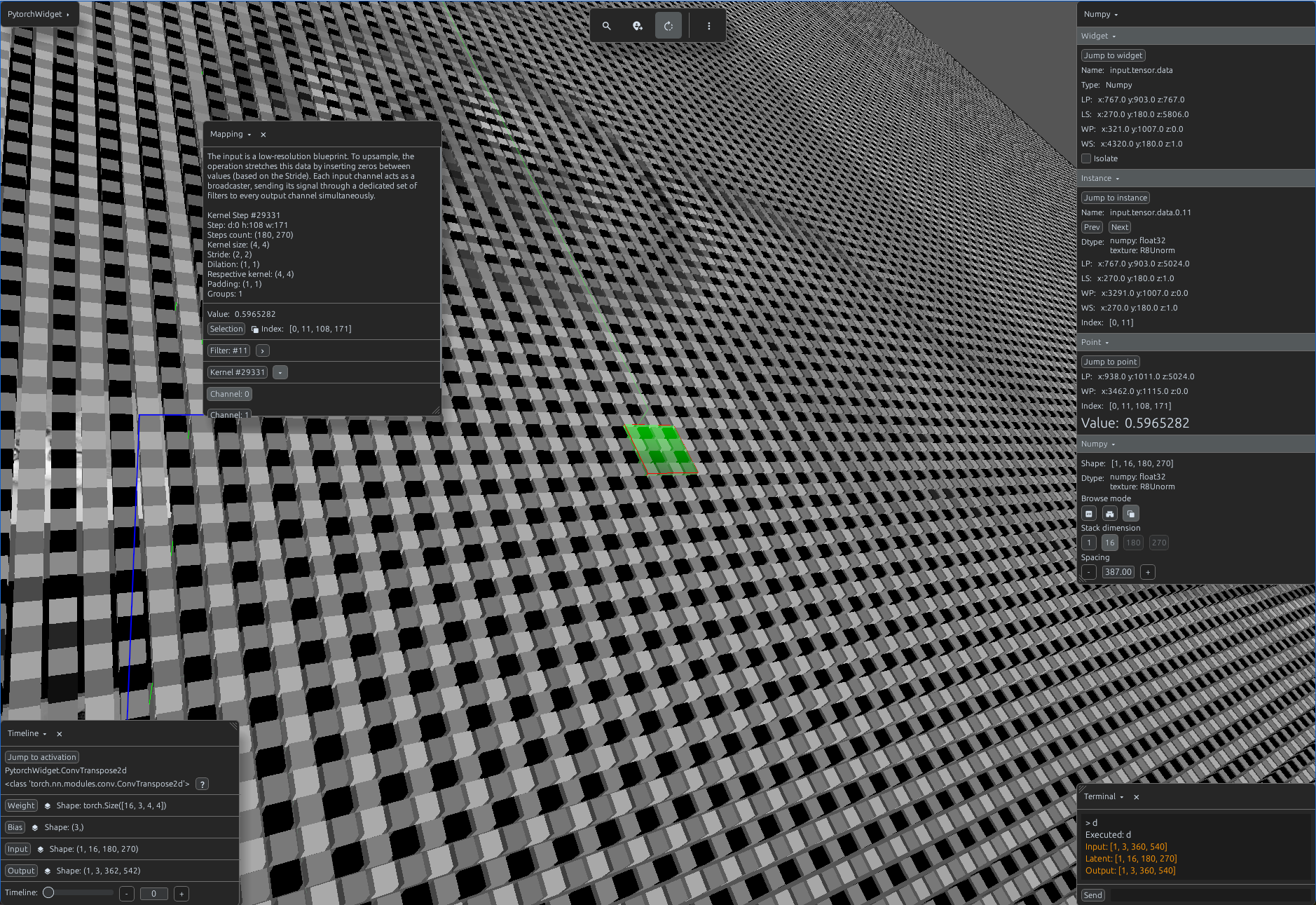Click the Spacing value field 387.00
The height and width of the screenshot is (905, 1316).
click(1118, 572)
